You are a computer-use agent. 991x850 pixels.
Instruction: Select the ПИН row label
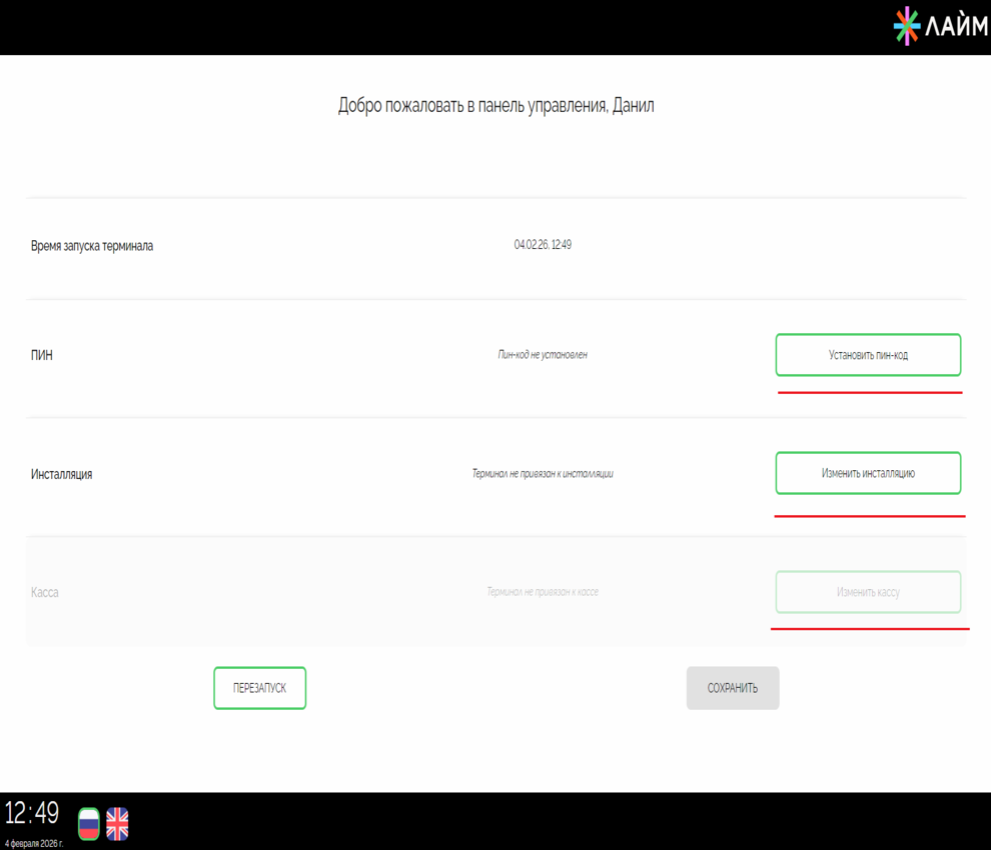coord(42,355)
